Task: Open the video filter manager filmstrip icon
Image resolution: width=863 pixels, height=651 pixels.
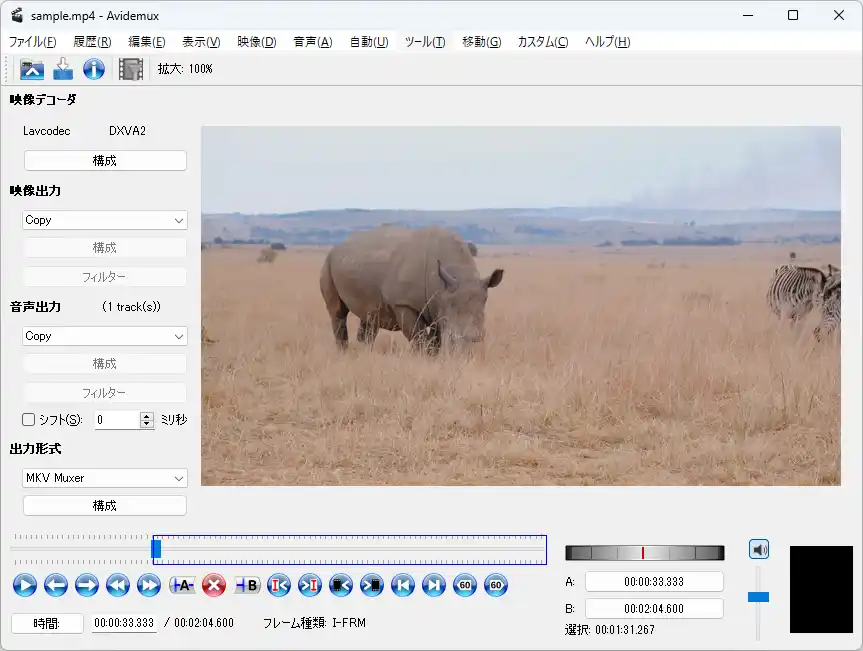Action: tap(130, 69)
